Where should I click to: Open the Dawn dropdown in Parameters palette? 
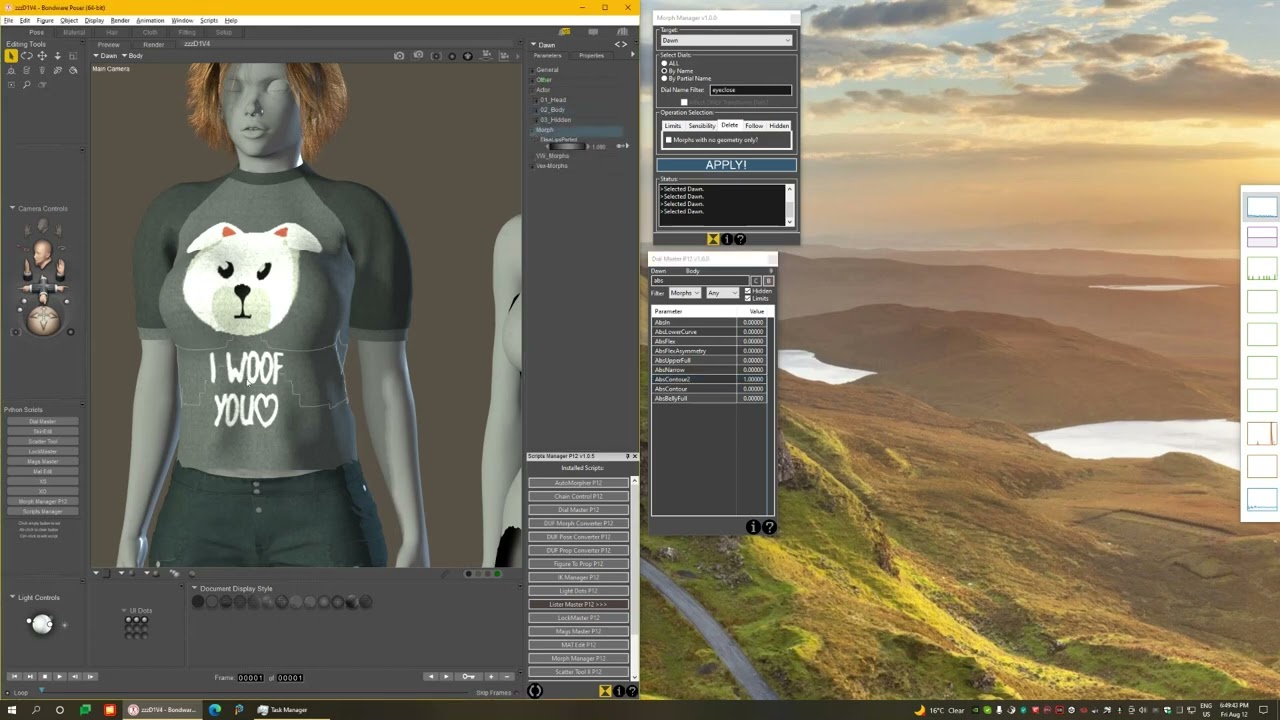(543, 45)
